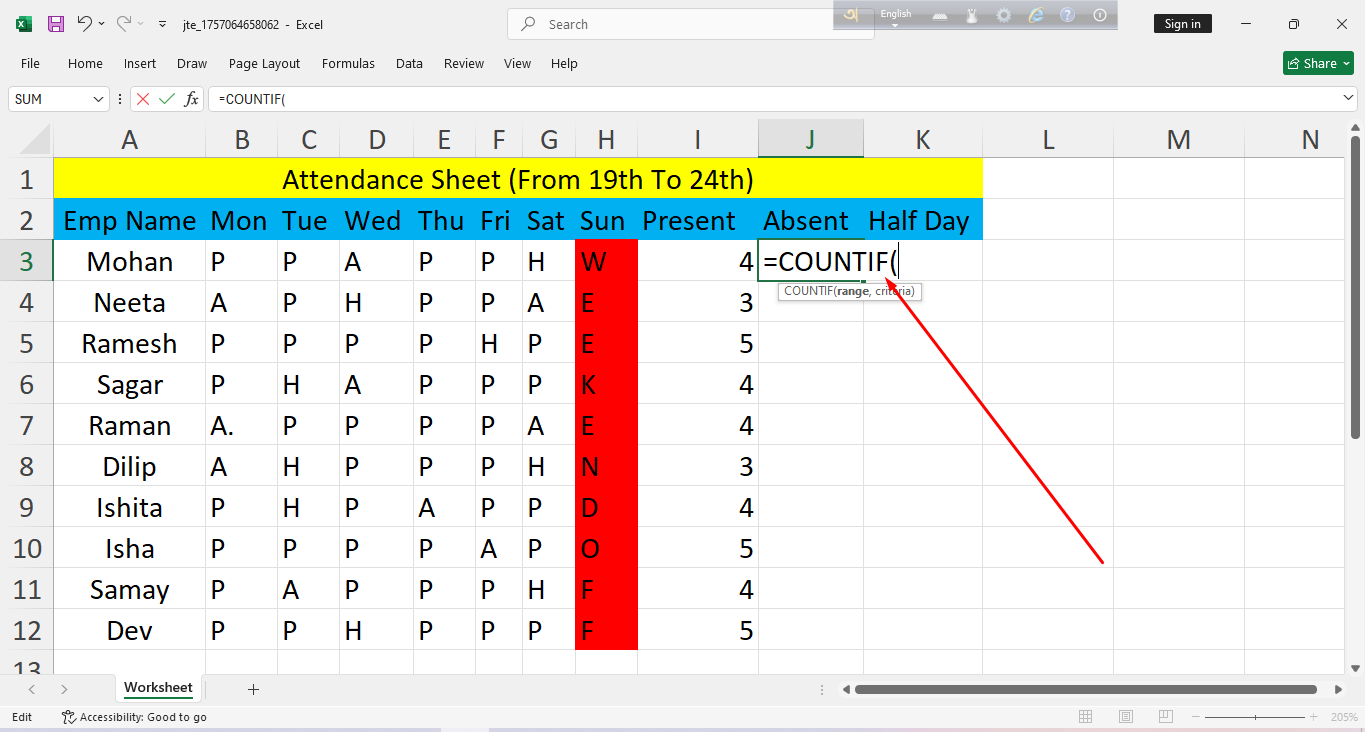
Task: Click the zoom slider in status bar
Action: (x=1256, y=717)
